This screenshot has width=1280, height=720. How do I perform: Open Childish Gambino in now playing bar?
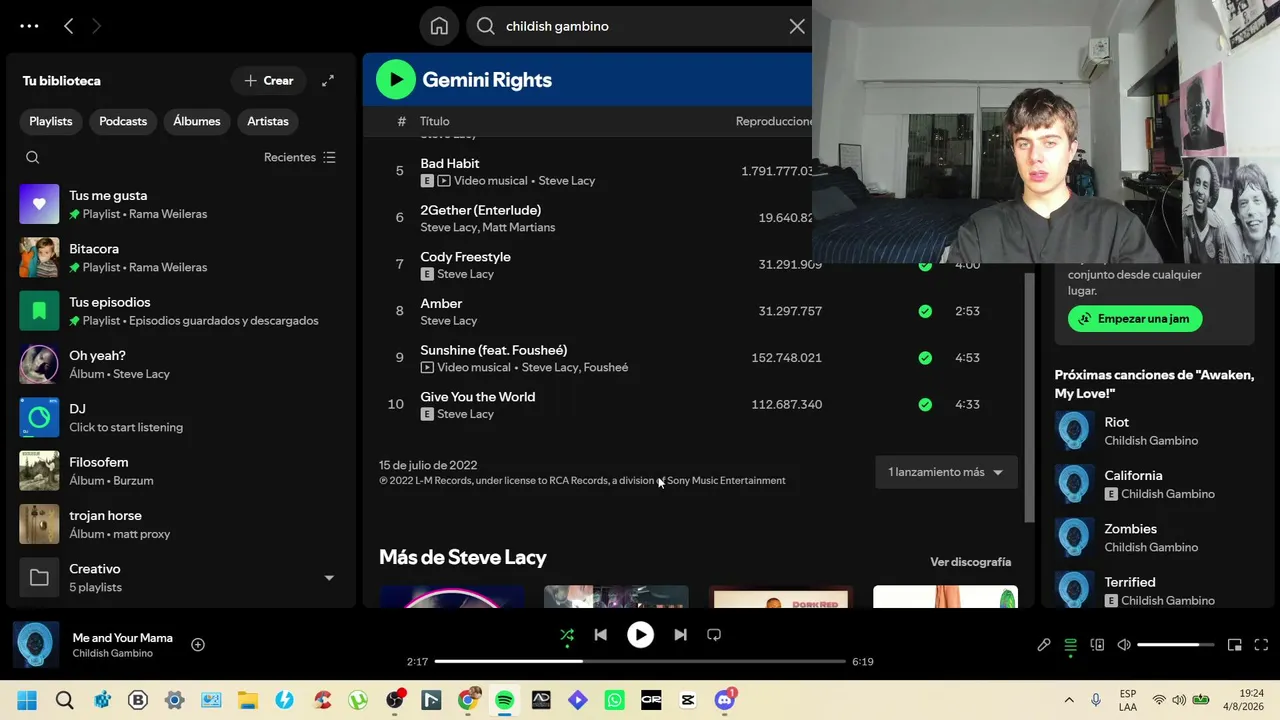click(113, 654)
